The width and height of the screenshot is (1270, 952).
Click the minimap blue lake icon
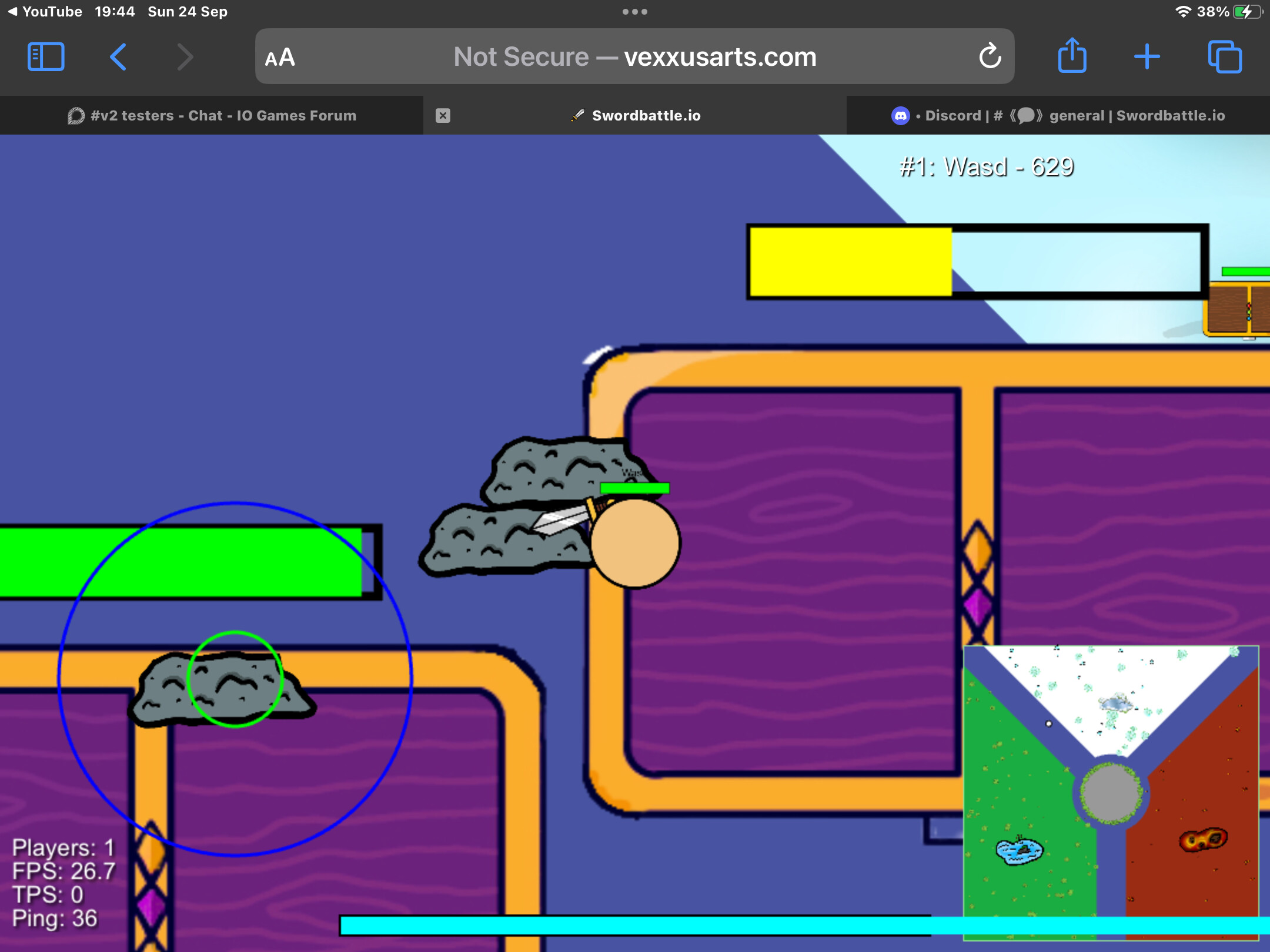coord(1019,850)
